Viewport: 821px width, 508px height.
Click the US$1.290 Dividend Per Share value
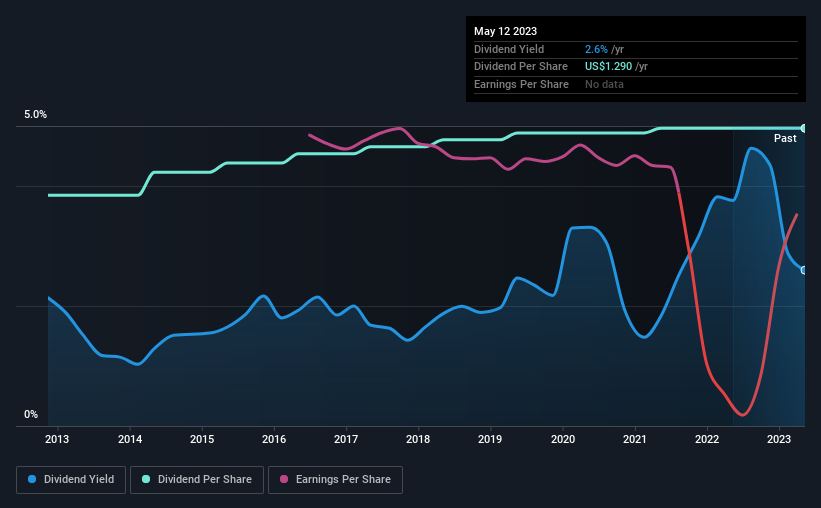(x=608, y=67)
